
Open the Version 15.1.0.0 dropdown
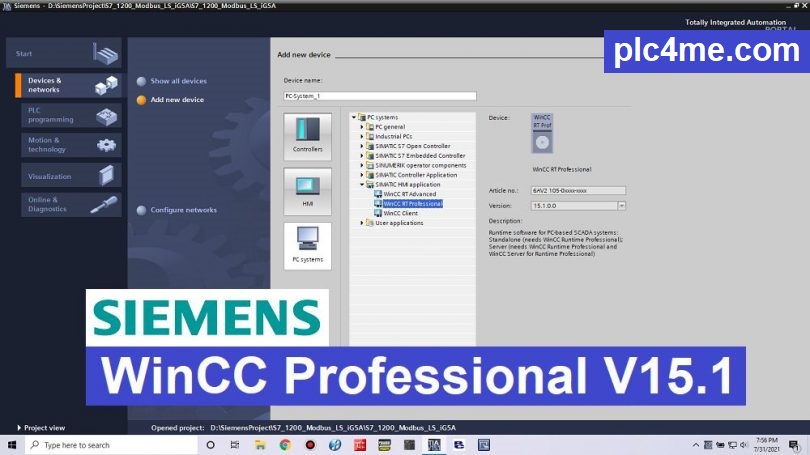[621, 205]
